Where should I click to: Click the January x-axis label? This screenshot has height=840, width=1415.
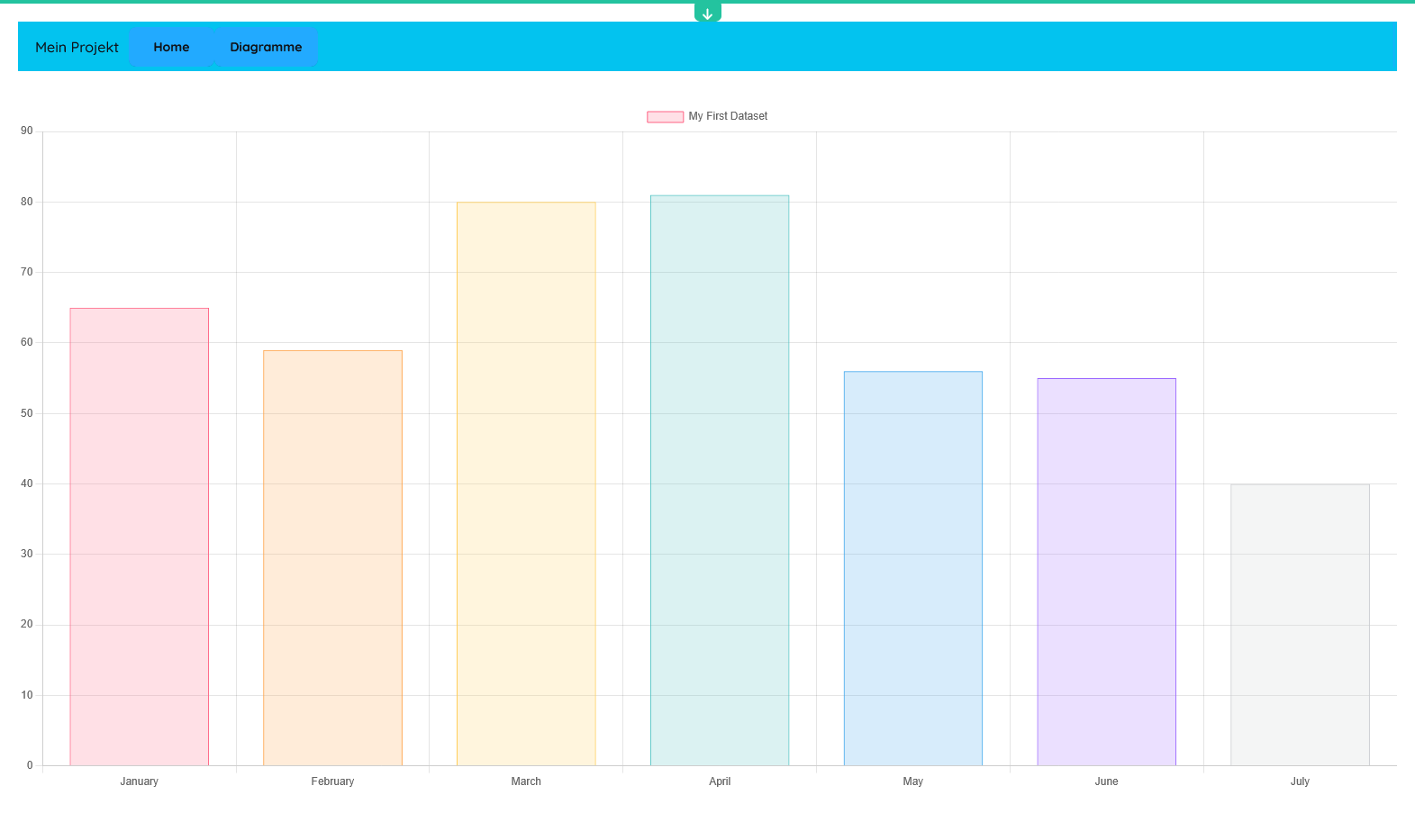tap(140, 781)
